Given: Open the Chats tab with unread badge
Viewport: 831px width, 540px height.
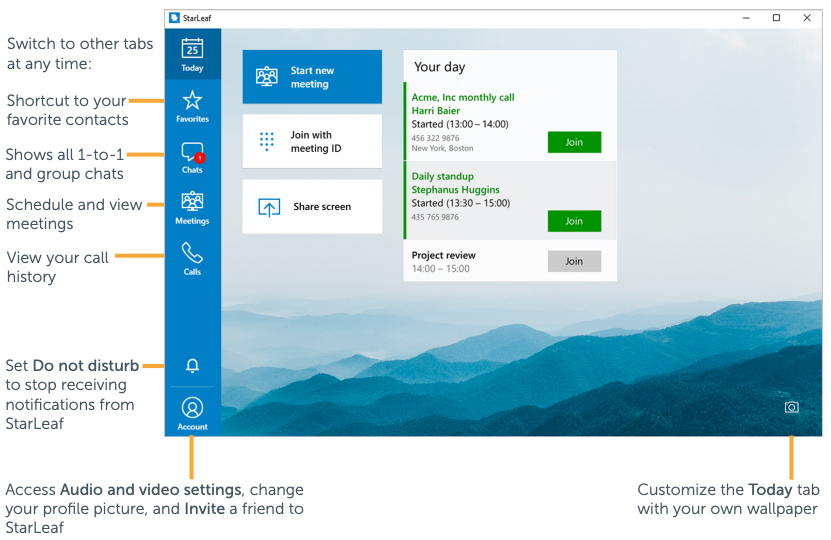Looking at the screenshot, I should [192, 158].
